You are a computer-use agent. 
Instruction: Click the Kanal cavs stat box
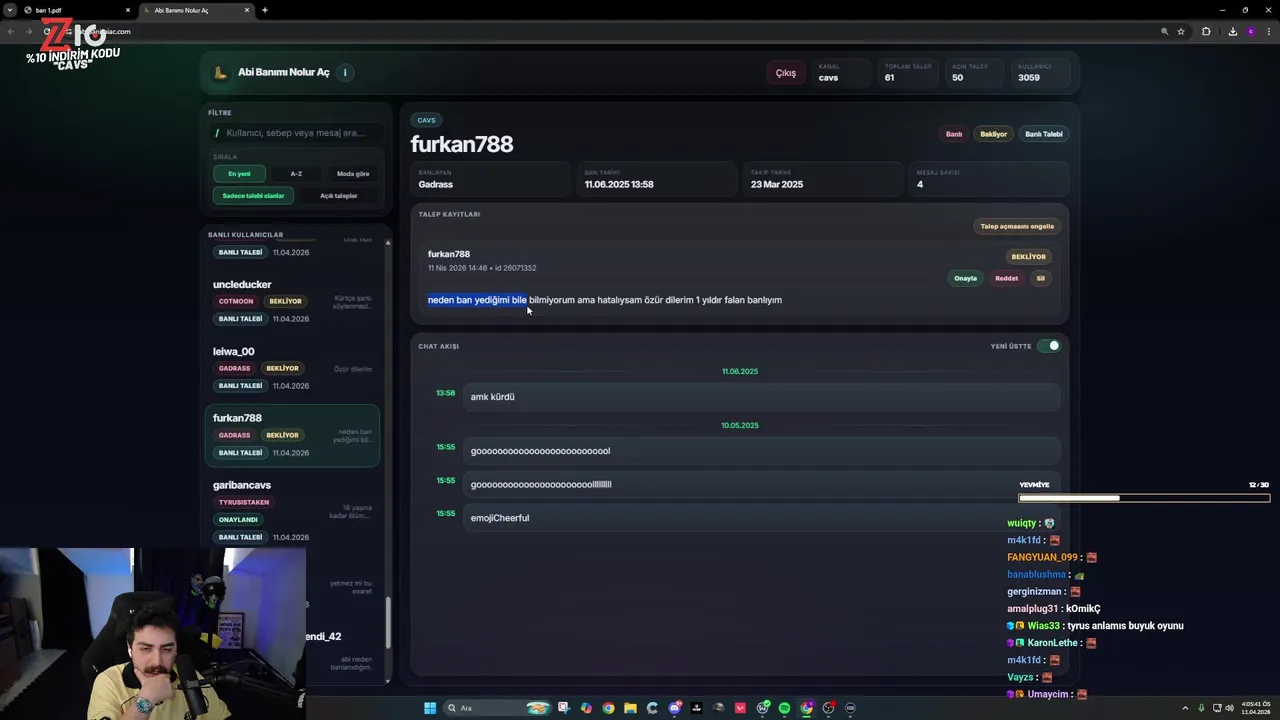coord(842,73)
